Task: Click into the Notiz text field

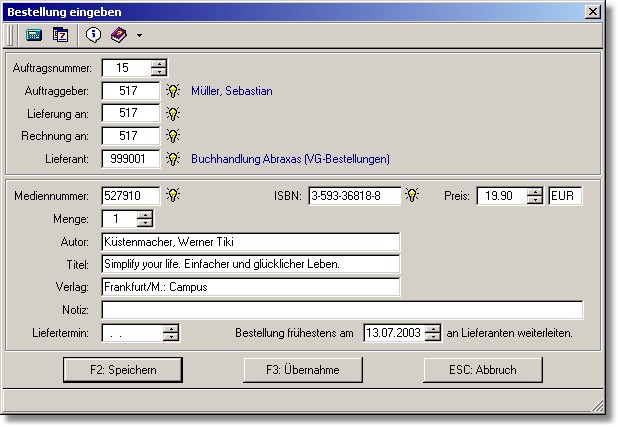Action: tap(342, 310)
